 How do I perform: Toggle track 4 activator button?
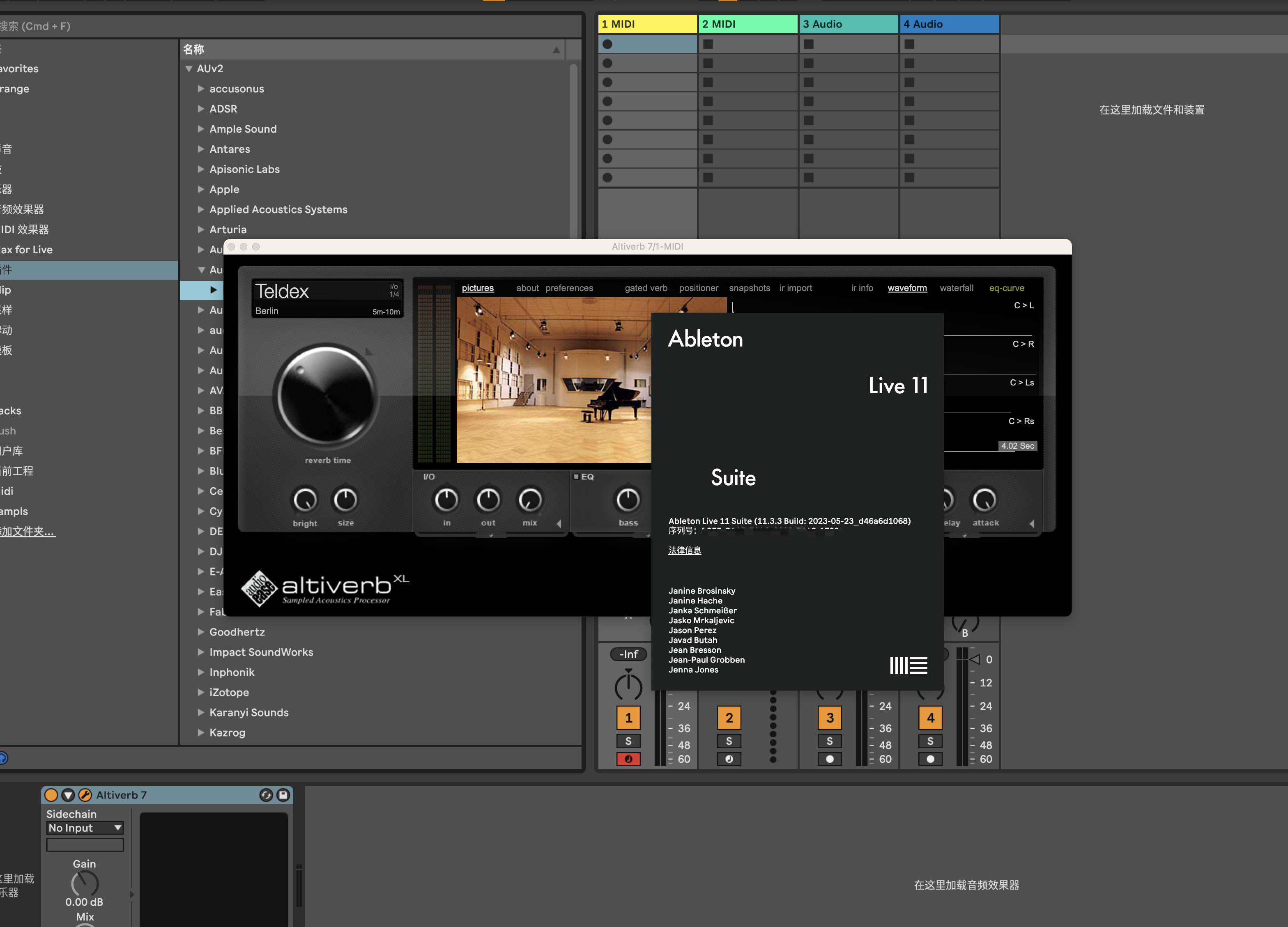pyautogui.click(x=930, y=718)
